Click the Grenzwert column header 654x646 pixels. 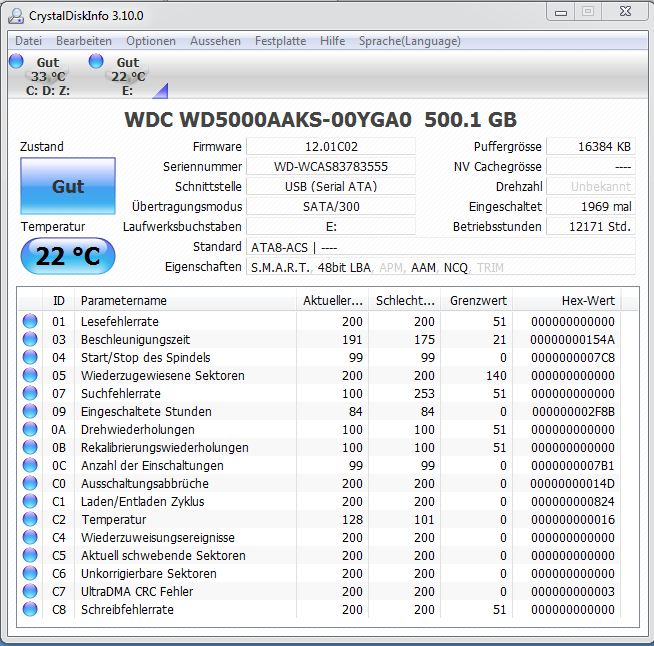tap(478, 300)
